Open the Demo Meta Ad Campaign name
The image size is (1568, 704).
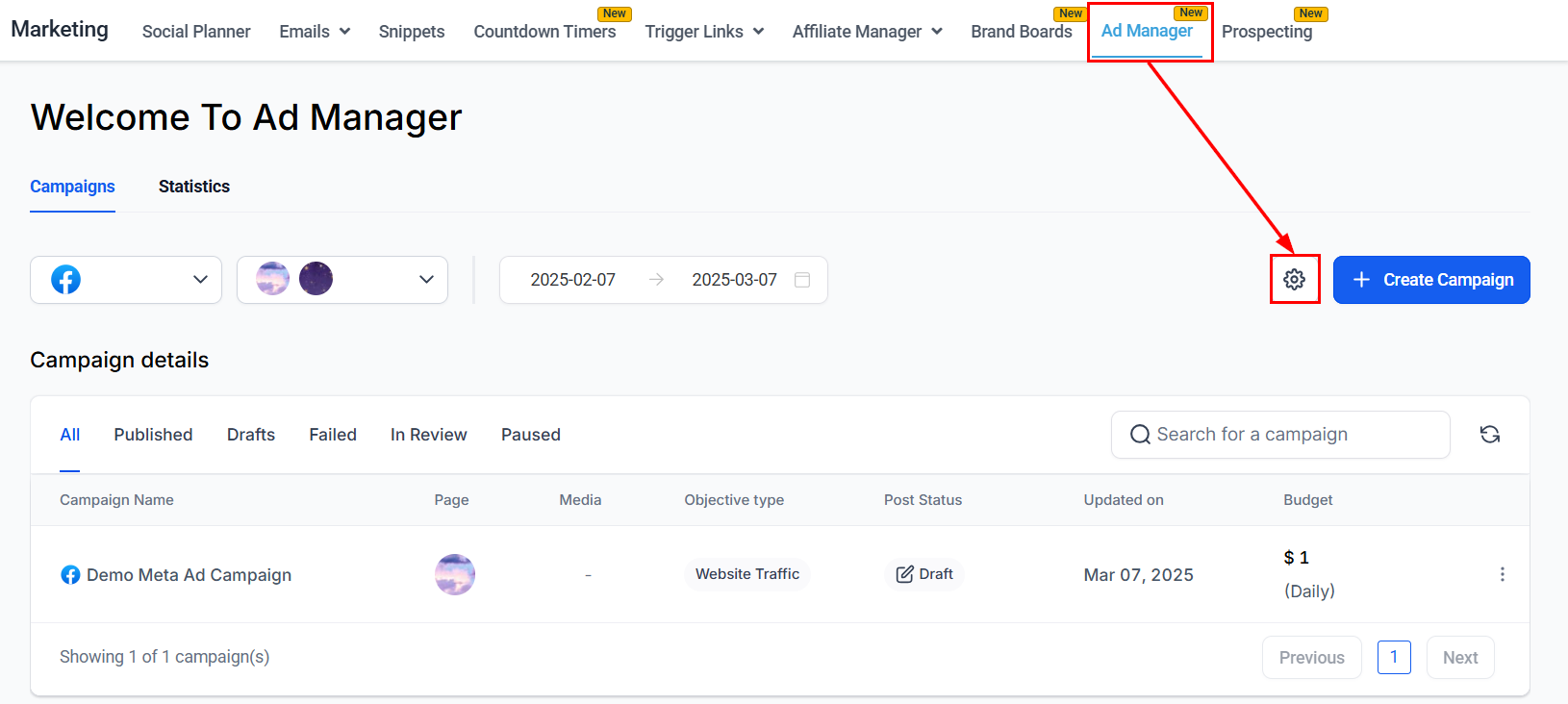(189, 575)
